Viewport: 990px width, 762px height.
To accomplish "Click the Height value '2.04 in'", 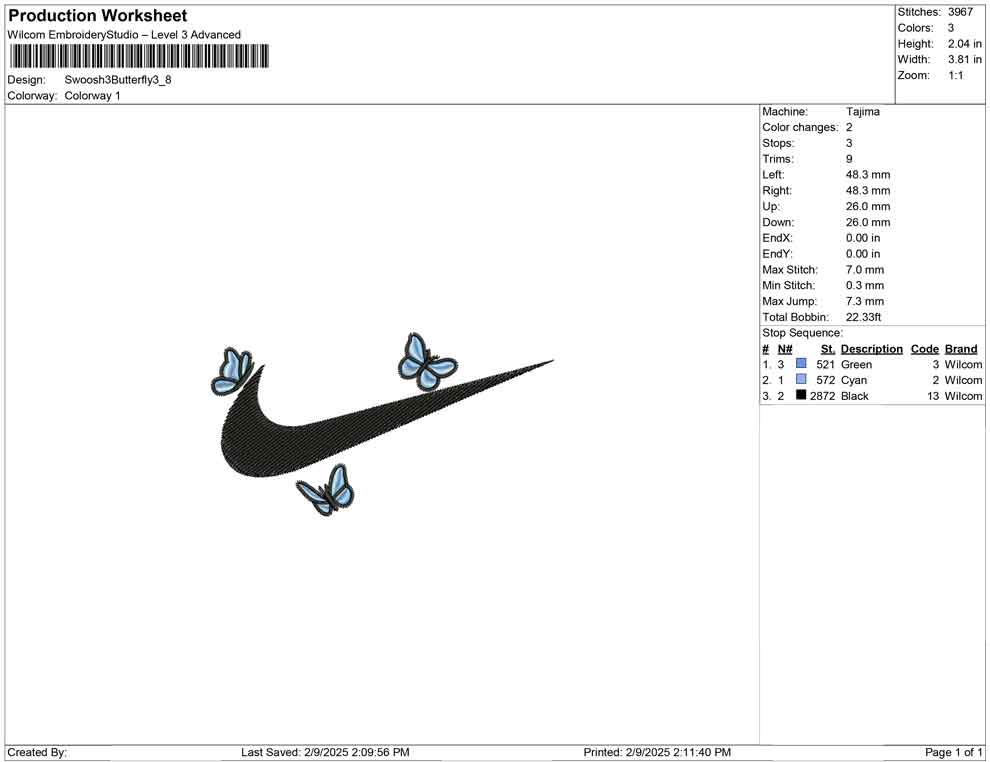I will coord(965,44).
